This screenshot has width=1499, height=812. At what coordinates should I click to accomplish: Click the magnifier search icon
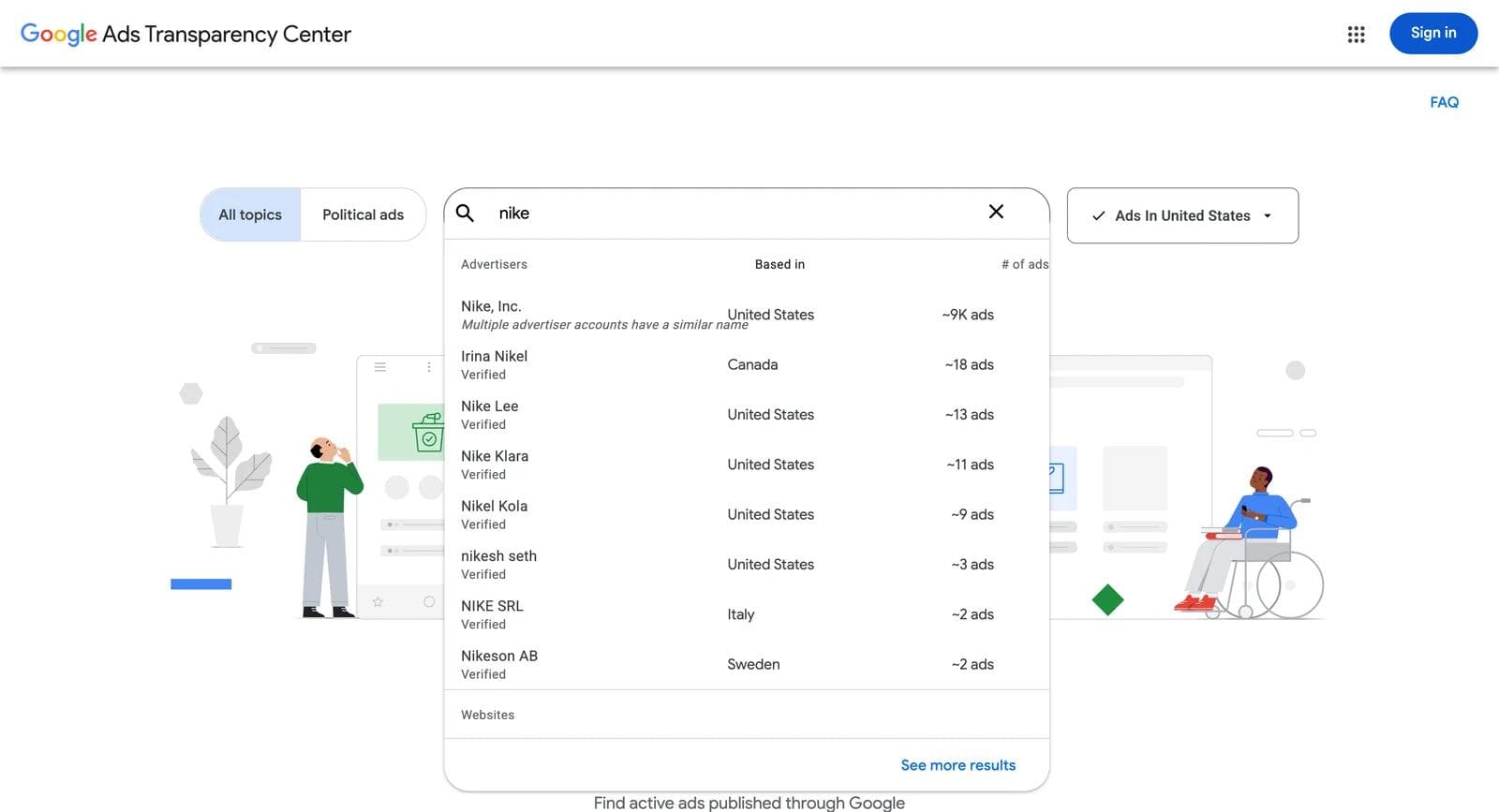coord(465,213)
